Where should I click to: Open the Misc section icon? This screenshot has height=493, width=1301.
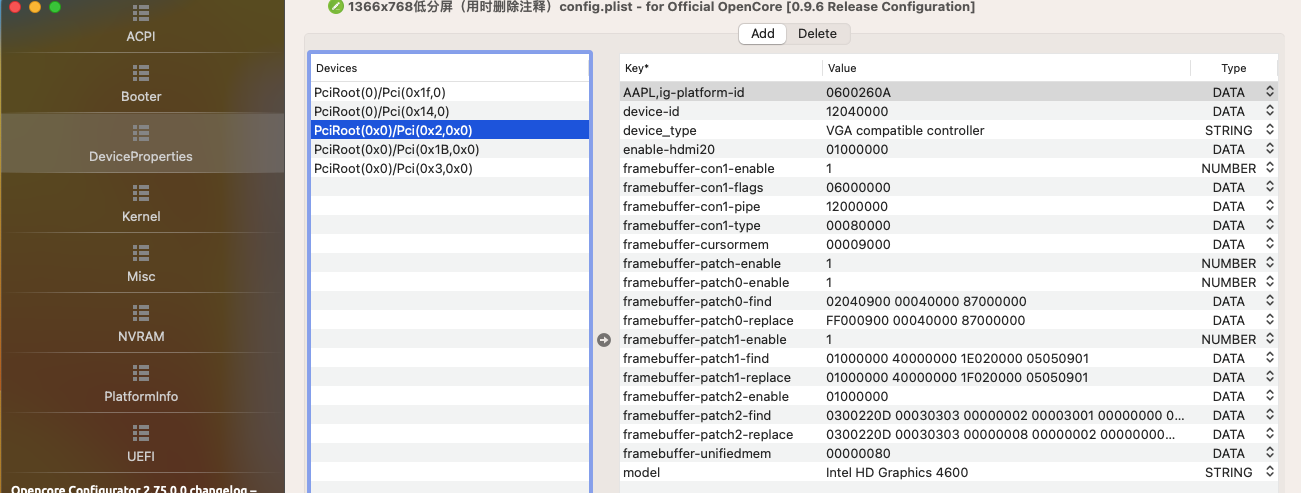point(141,253)
